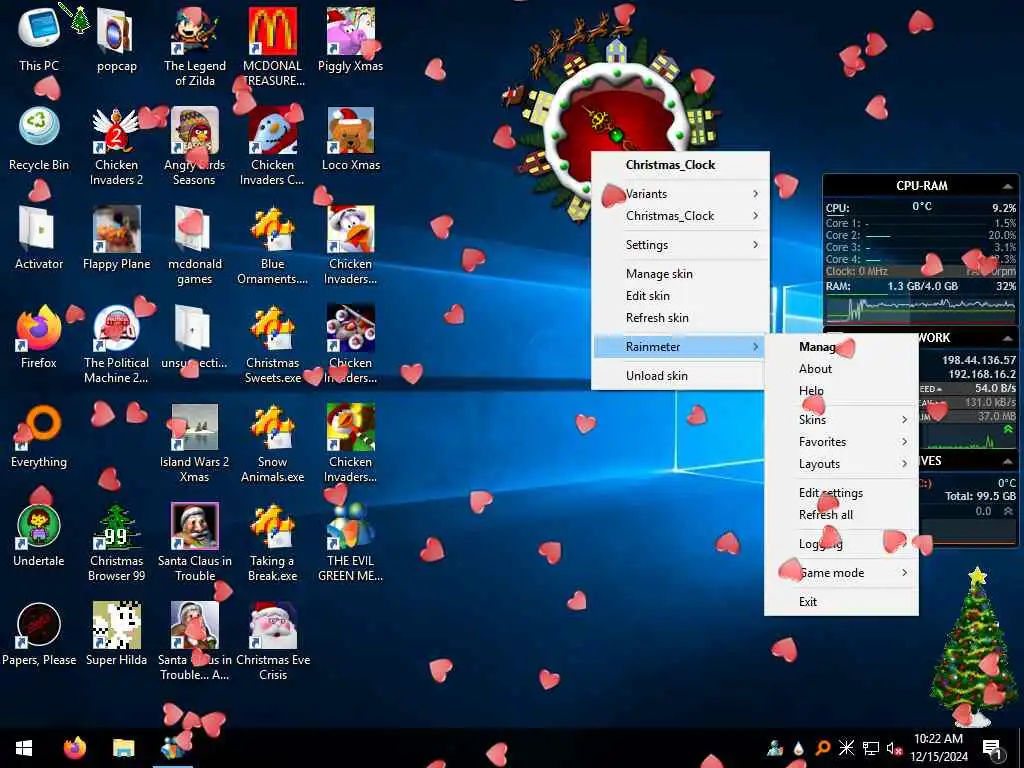Choose Edit skin menu entry
Image resolution: width=1024 pixels, height=768 pixels.
coord(680,296)
